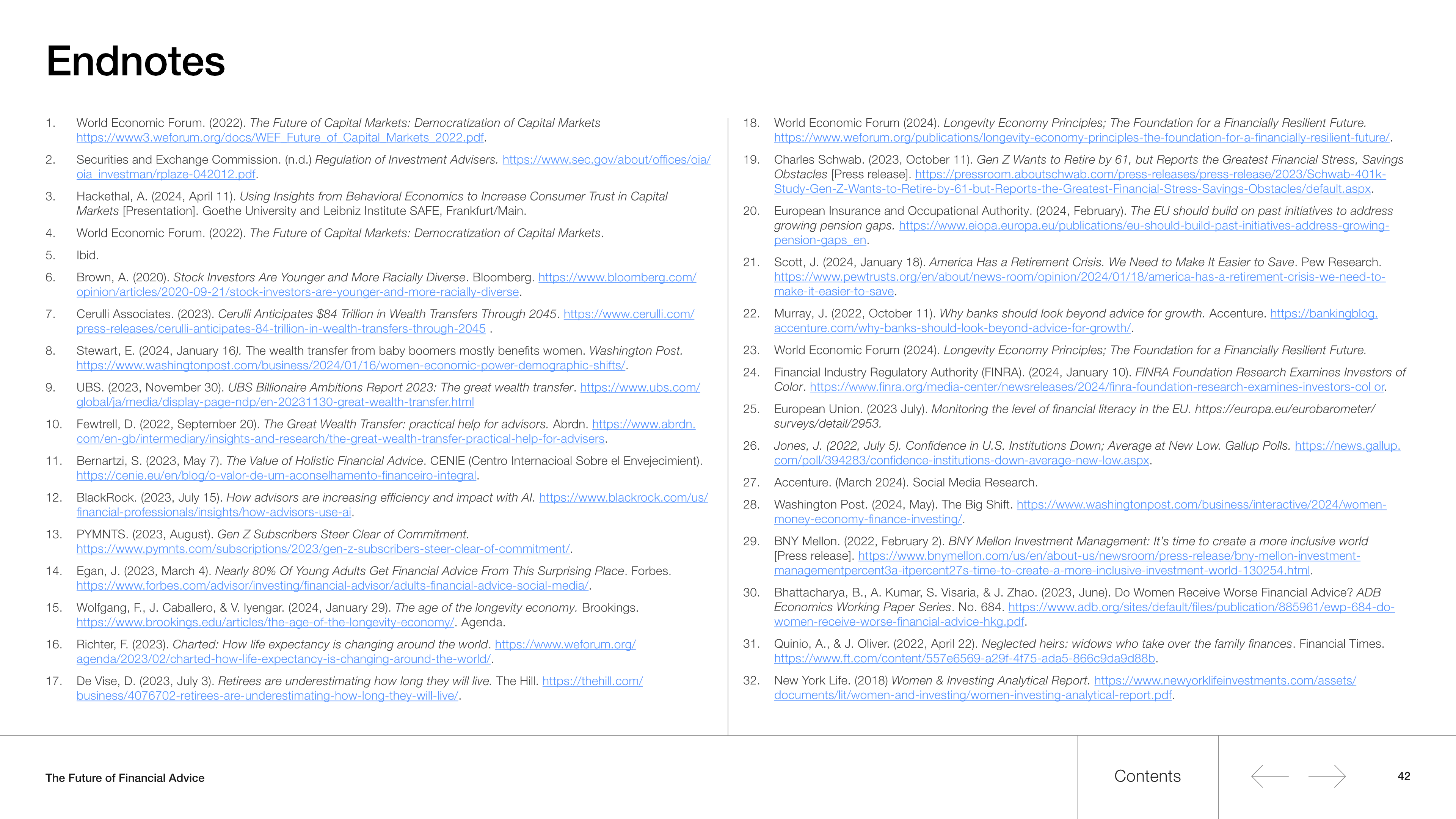
Task: Open The Hill retirees underestimating link
Action: click(x=267, y=697)
